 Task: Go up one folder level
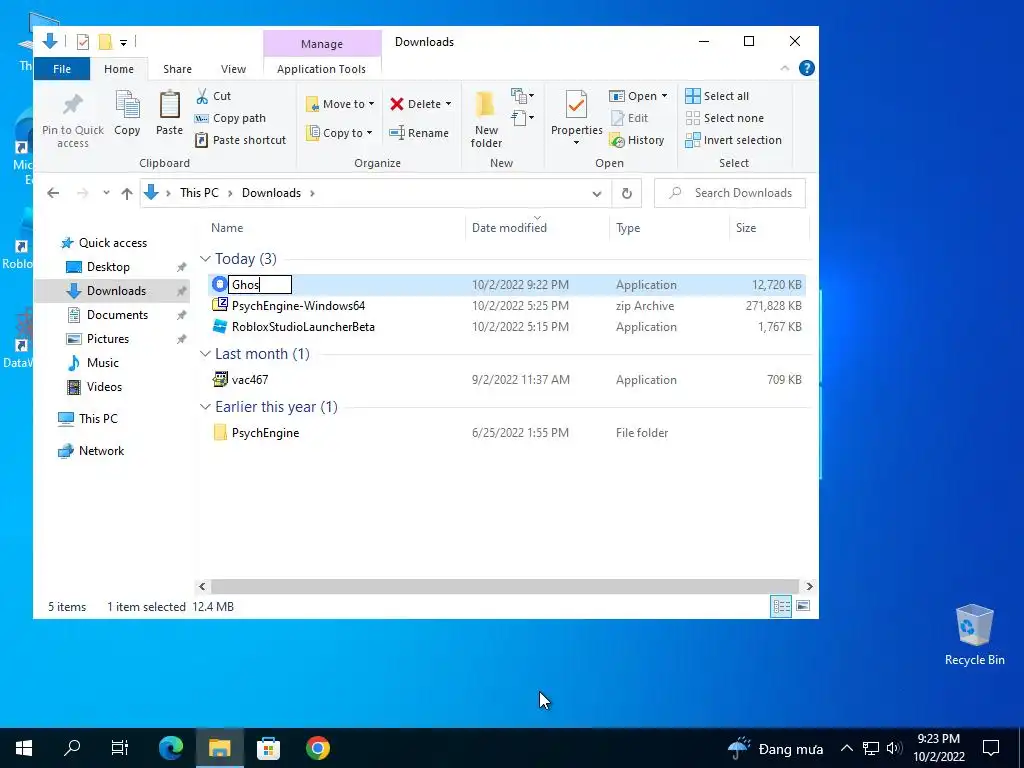pos(127,193)
